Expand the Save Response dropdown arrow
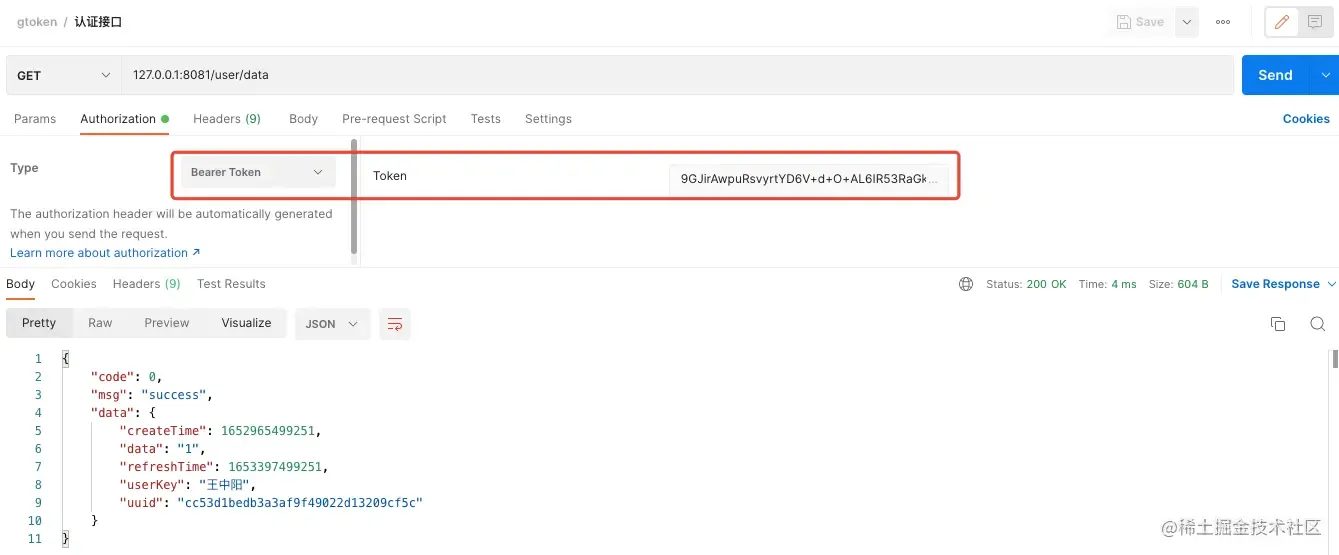The image size is (1339, 555). (1331, 284)
